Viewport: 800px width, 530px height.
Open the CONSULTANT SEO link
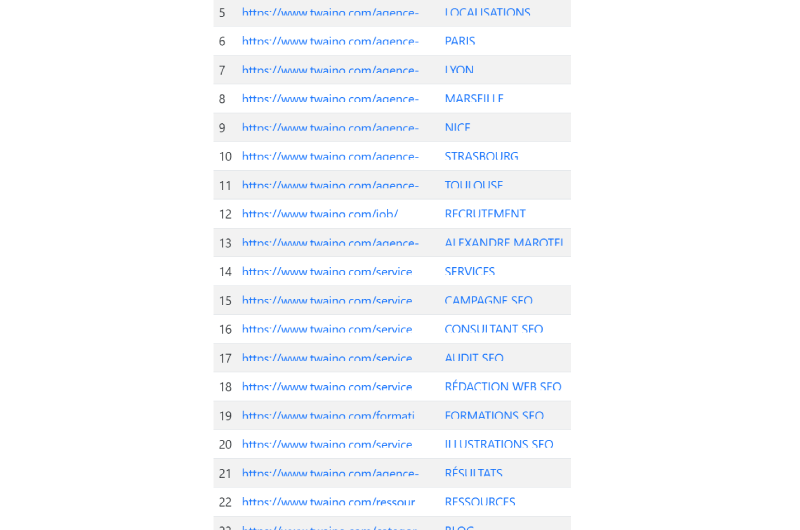[493, 329]
